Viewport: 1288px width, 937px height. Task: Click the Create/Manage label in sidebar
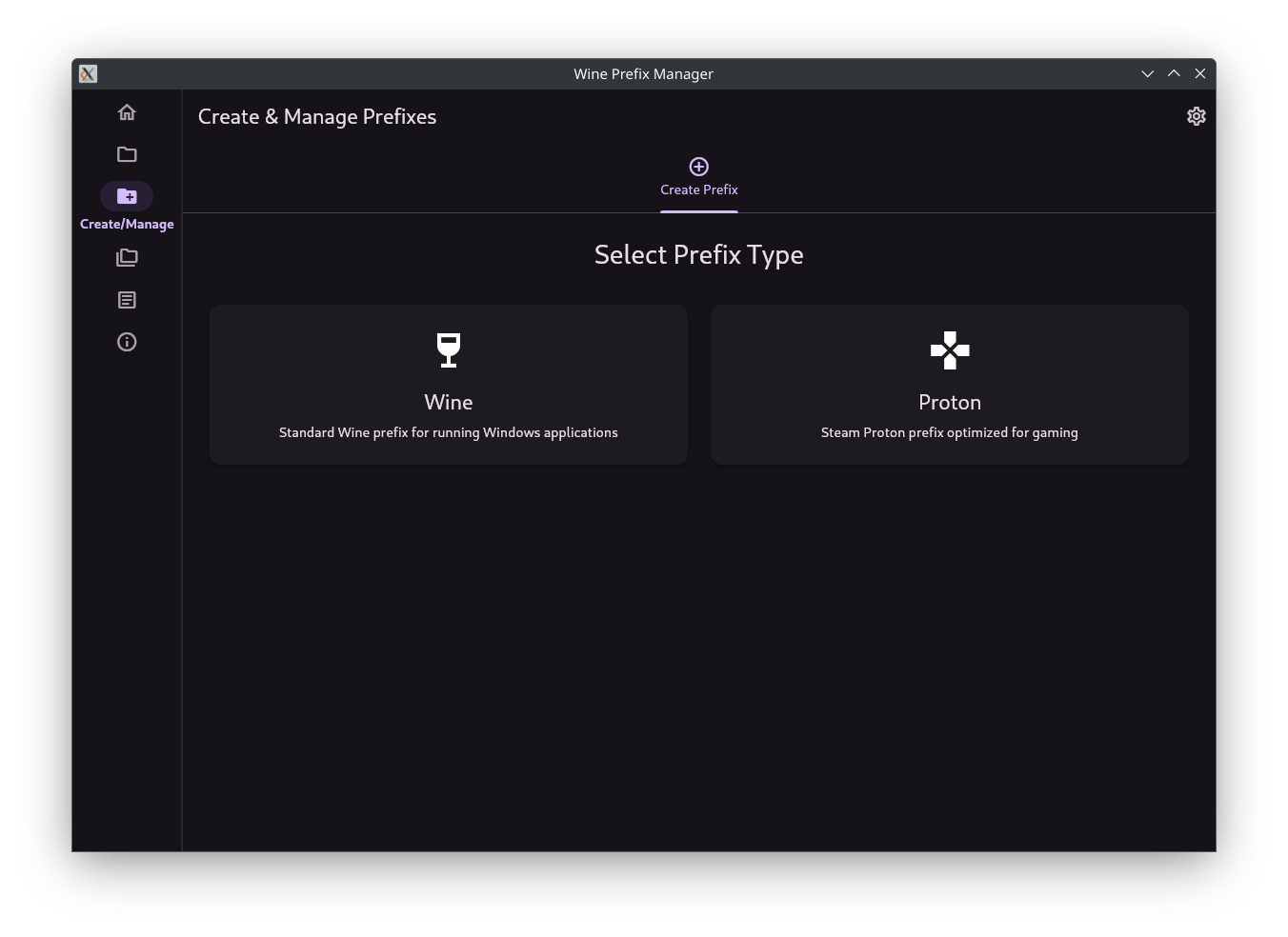127,224
